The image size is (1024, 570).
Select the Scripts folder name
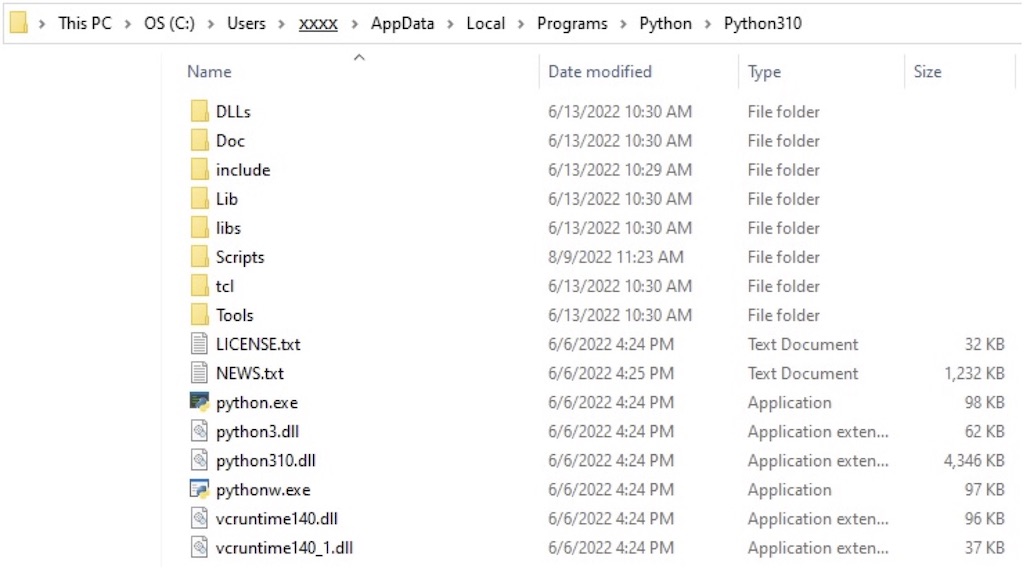point(240,257)
